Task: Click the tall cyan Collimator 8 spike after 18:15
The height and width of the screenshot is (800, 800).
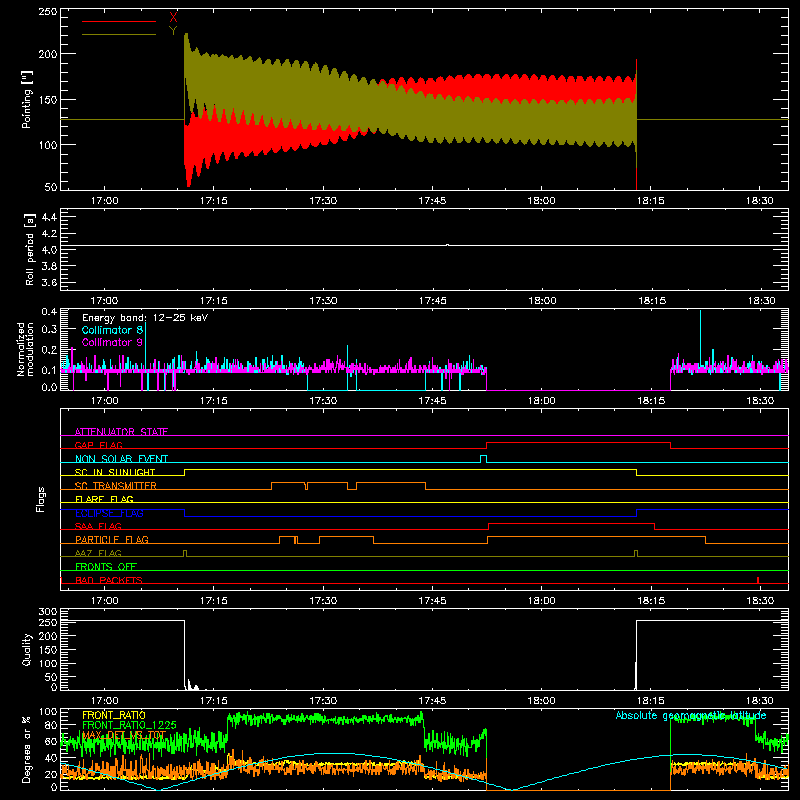Action: coord(700,337)
